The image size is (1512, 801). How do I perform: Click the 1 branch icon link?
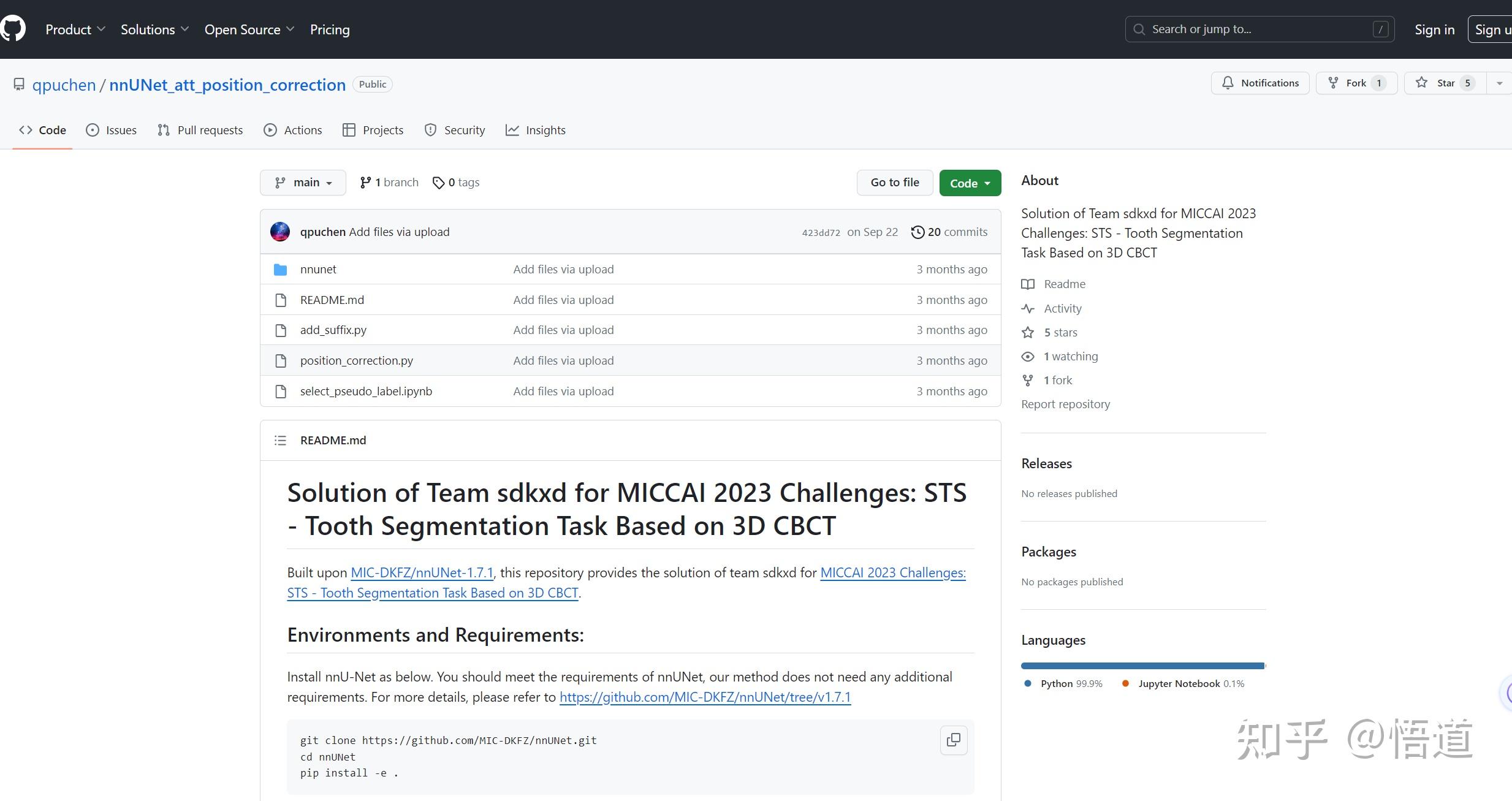tap(365, 183)
